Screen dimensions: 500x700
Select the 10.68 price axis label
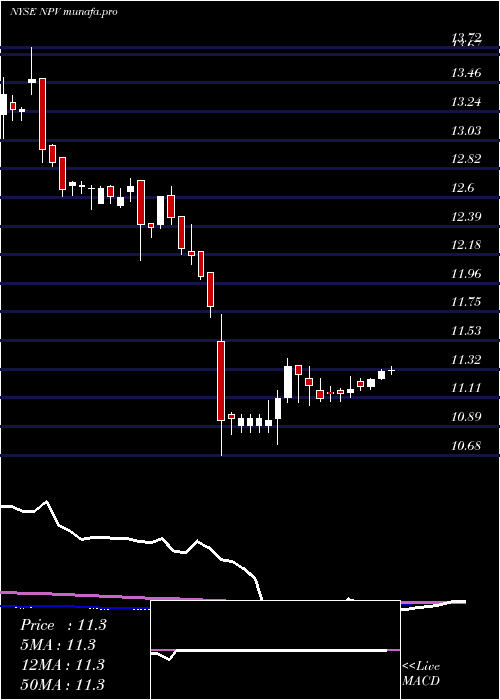pos(466,446)
